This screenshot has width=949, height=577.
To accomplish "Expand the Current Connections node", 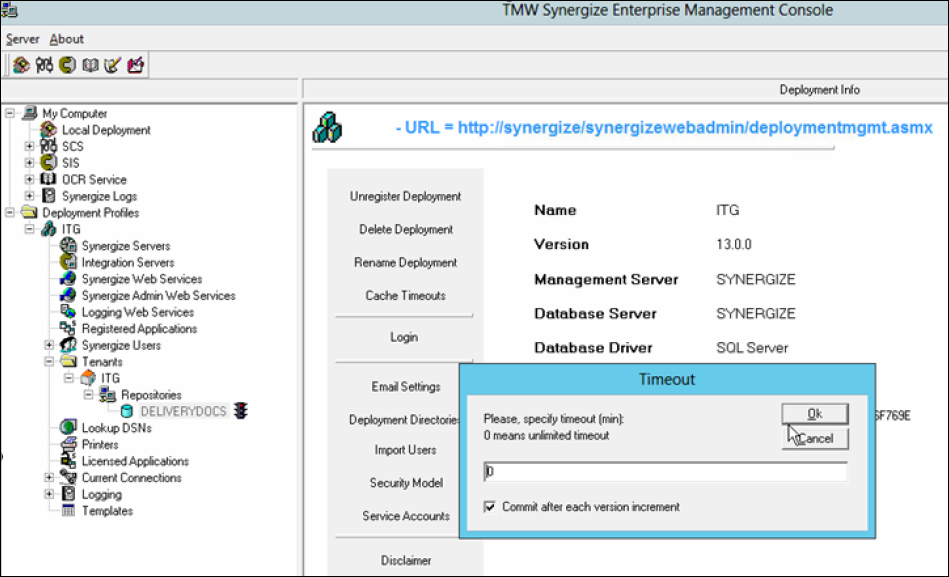I will [x=49, y=477].
